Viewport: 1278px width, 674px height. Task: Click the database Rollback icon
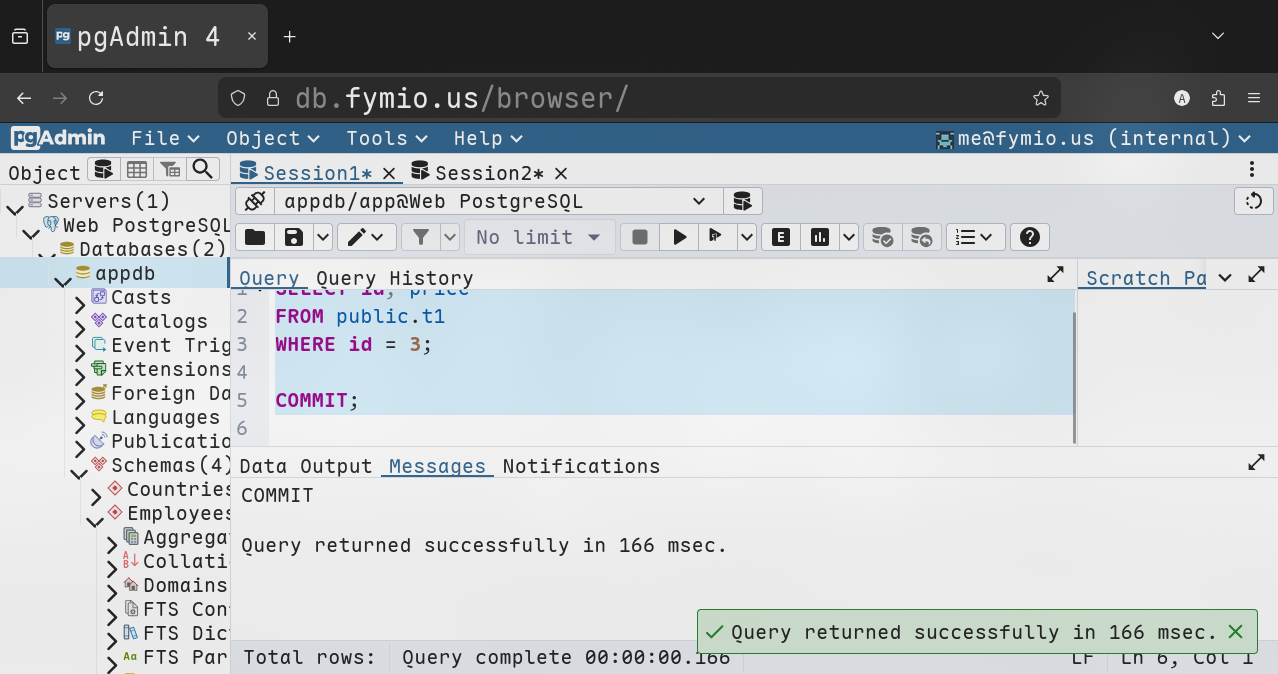921,237
